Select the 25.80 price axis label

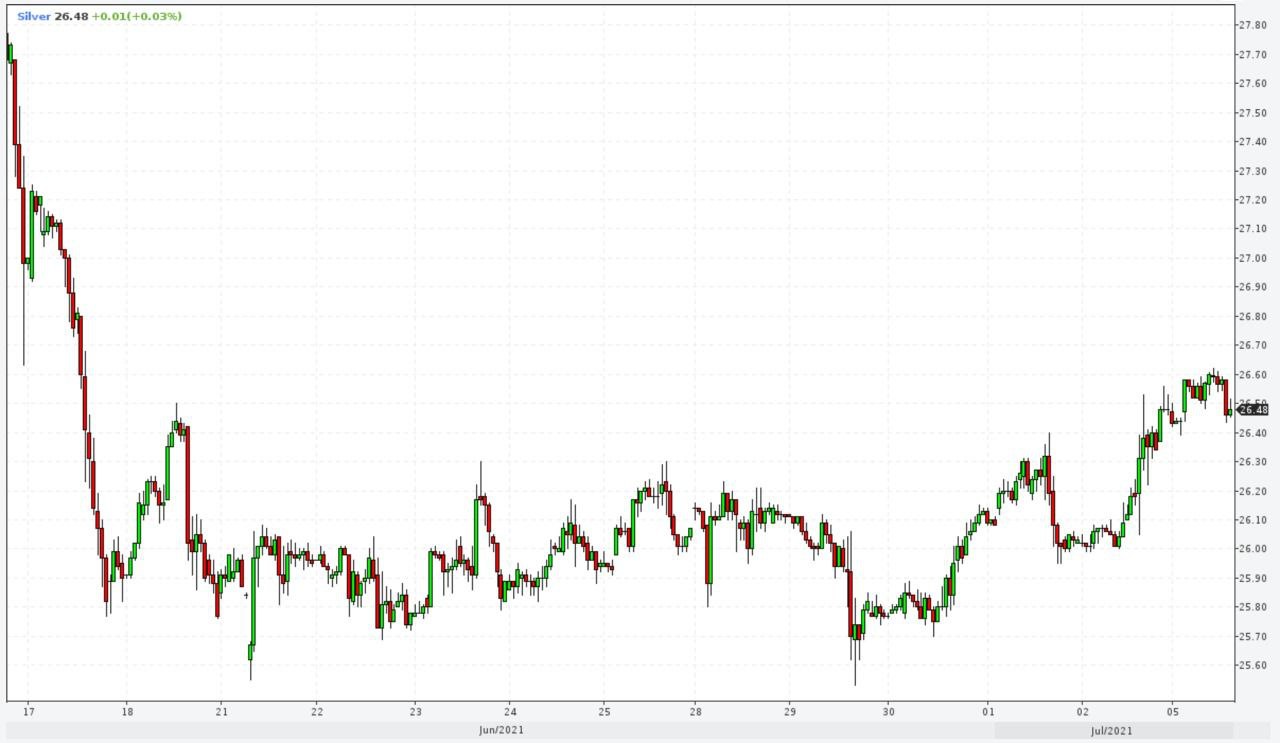click(x=1255, y=607)
